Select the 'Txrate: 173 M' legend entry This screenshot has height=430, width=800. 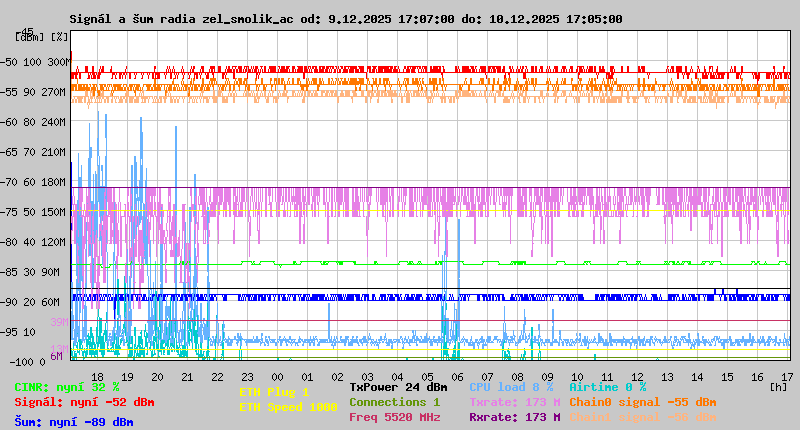pos(515,402)
